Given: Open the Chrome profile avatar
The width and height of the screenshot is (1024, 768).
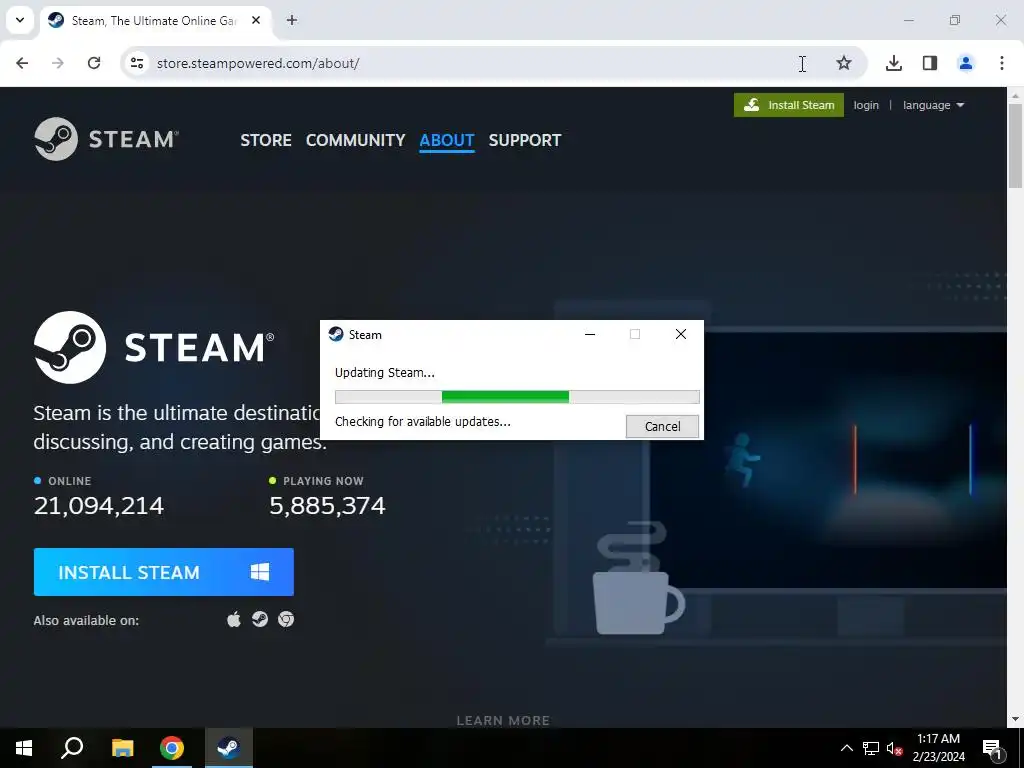Looking at the screenshot, I should (966, 63).
